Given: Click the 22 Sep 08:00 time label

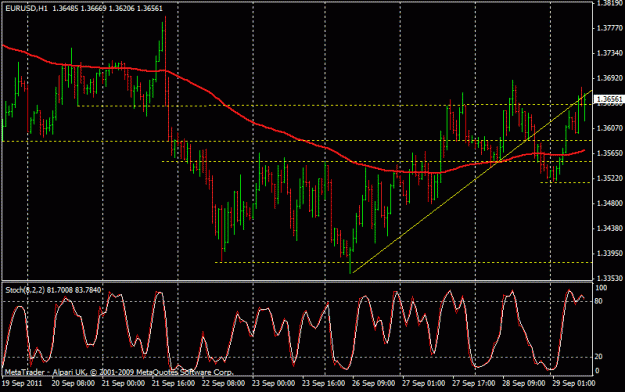Looking at the screenshot, I should coord(223,383).
